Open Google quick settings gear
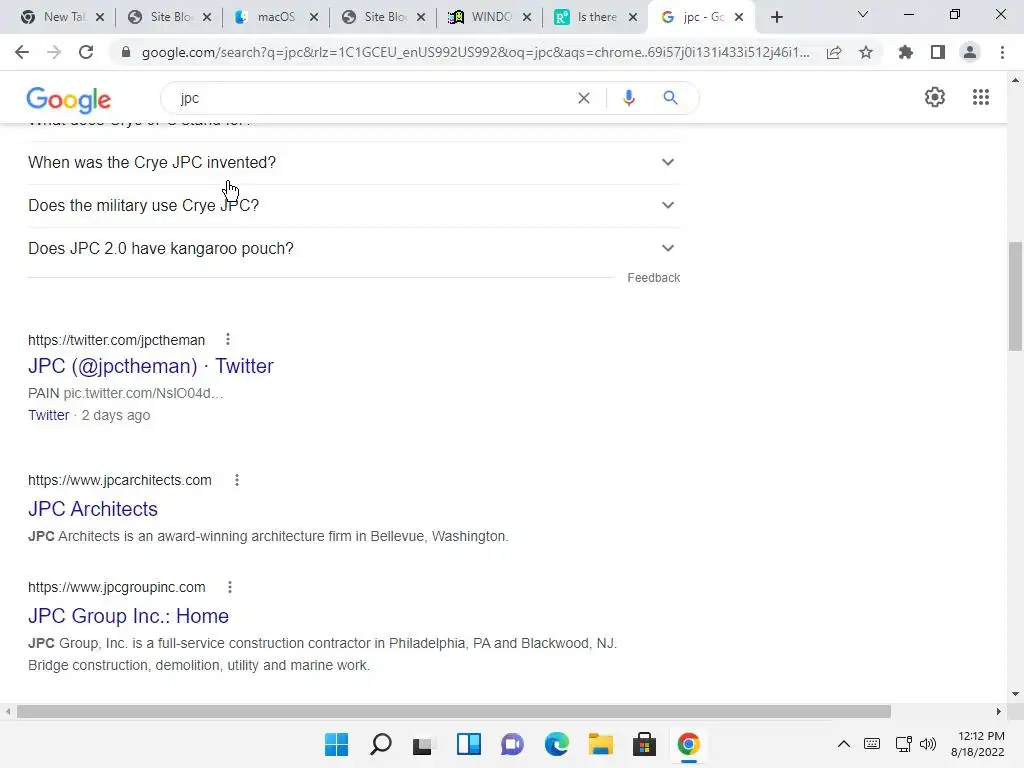Viewport: 1024px width, 768px height. (x=935, y=97)
